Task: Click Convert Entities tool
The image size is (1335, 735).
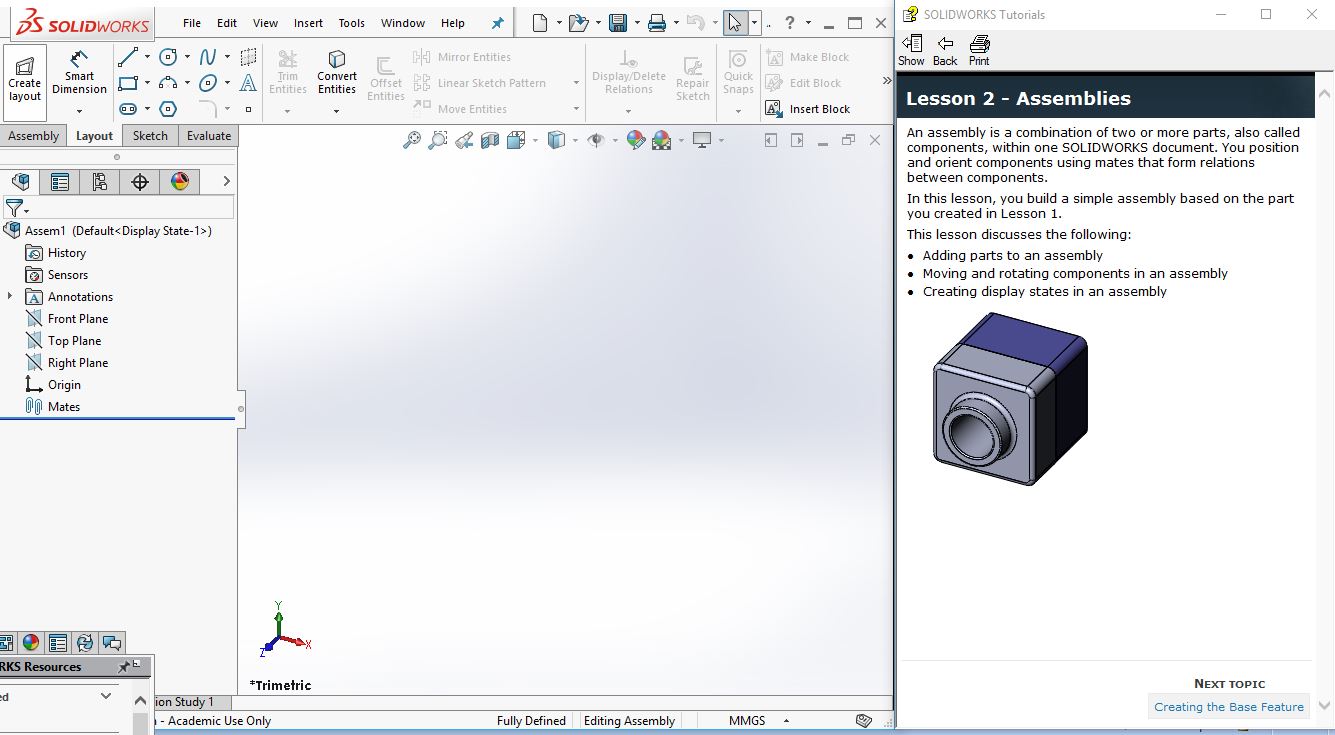Action: click(337, 72)
